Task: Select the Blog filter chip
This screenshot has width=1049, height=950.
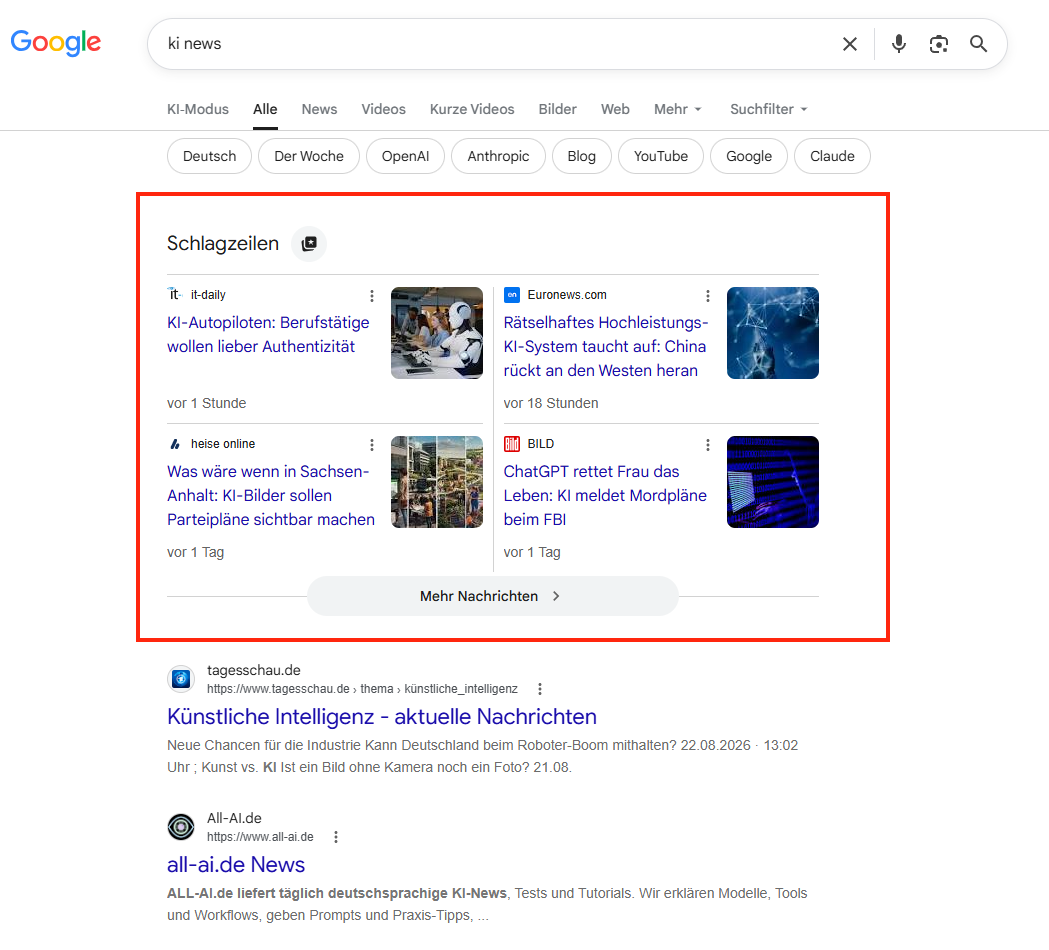Action: (581, 156)
